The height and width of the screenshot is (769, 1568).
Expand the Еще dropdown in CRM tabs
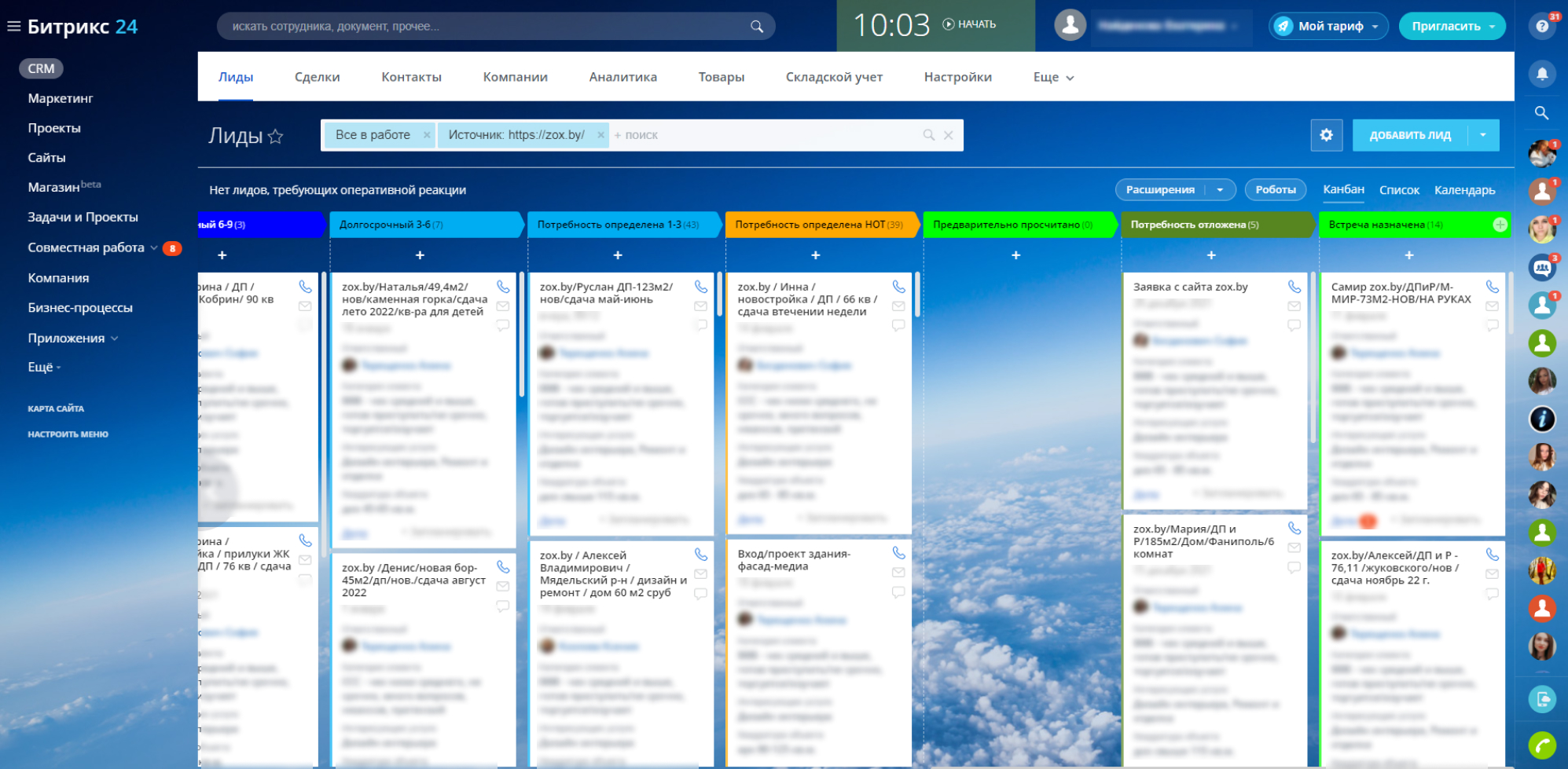click(1053, 77)
